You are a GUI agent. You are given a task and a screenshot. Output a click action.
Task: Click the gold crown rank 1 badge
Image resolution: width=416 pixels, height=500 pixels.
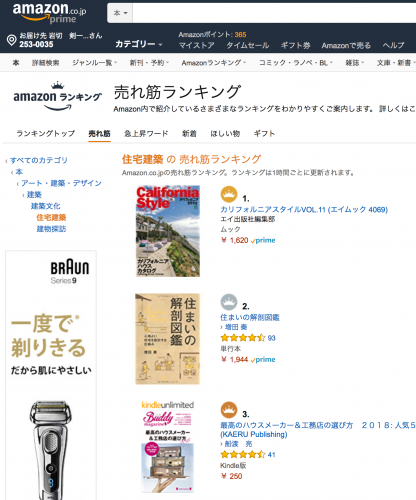(229, 194)
